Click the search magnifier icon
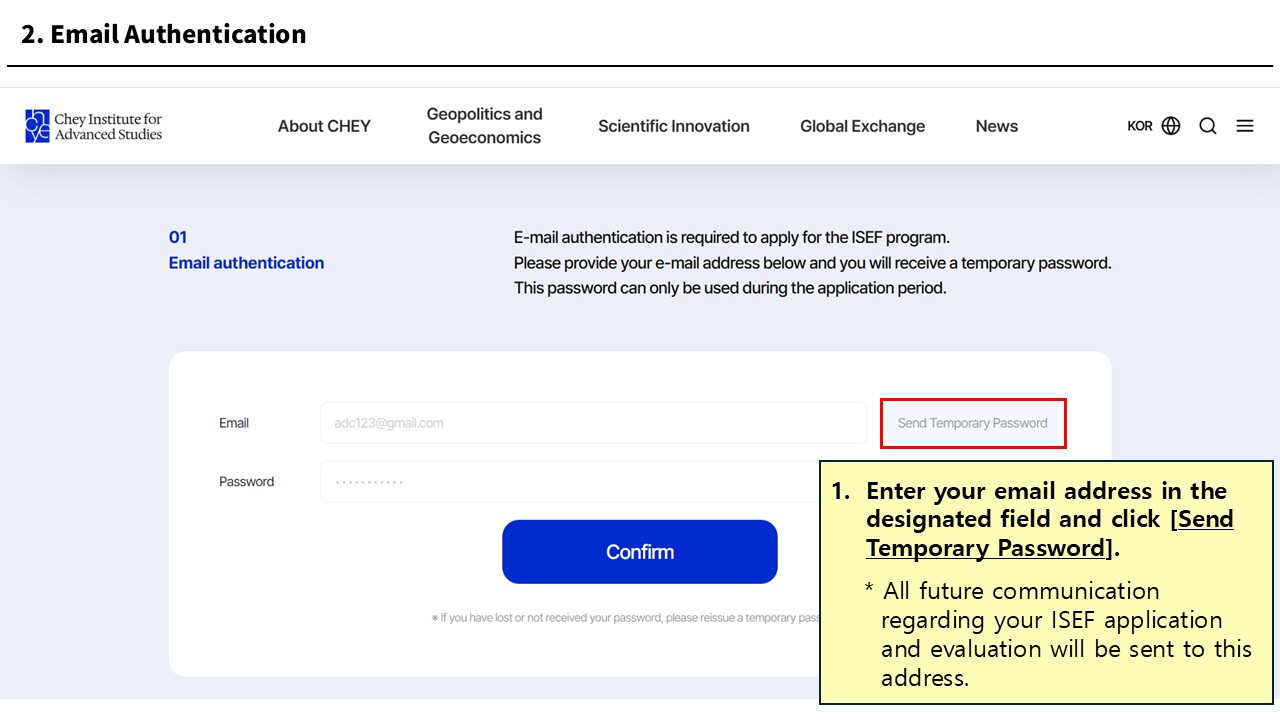The height and width of the screenshot is (720, 1280). tap(1208, 126)
